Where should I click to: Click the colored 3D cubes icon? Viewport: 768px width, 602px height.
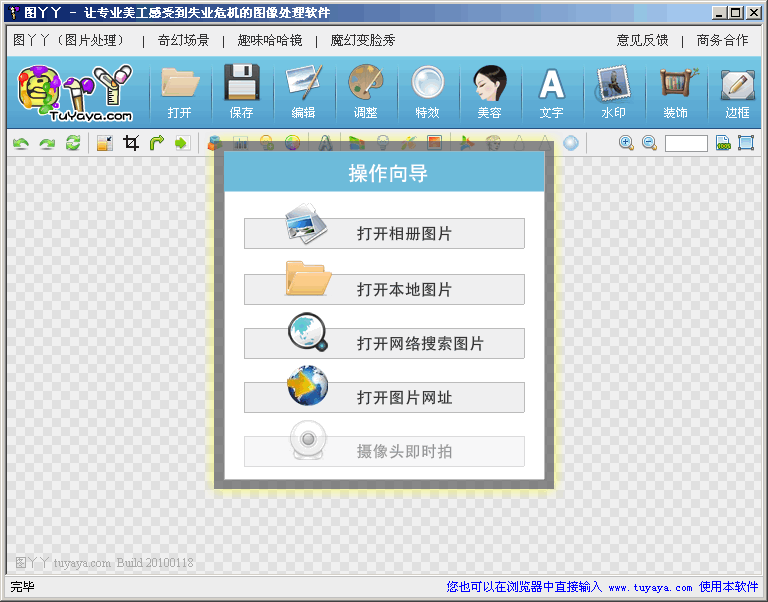pos(215,143)
